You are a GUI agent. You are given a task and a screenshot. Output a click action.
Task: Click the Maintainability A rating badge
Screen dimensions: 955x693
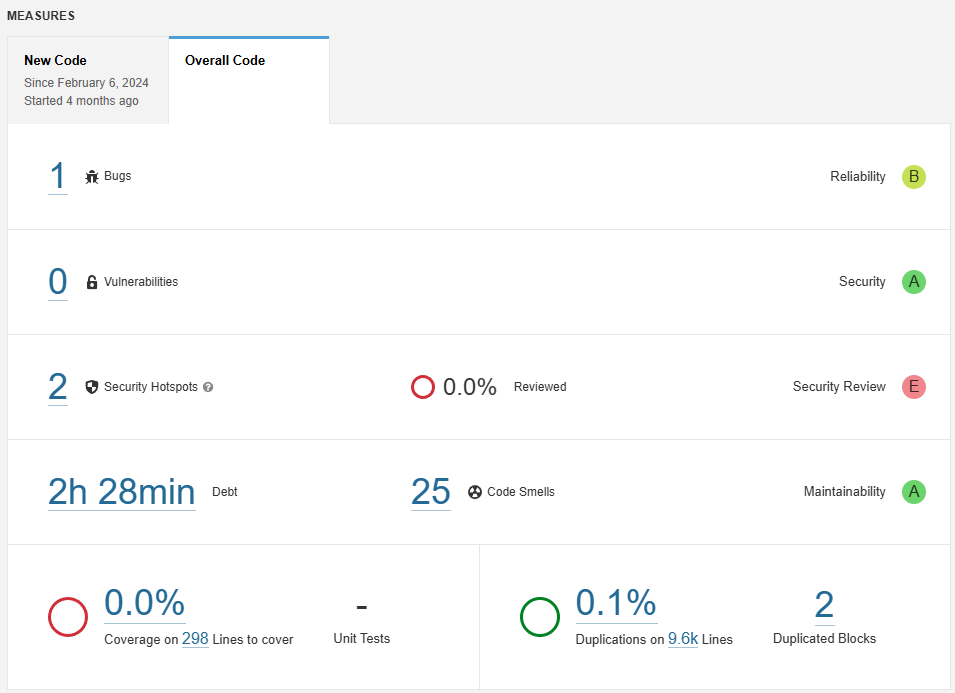pyautogui.click(x=914, y=491)
